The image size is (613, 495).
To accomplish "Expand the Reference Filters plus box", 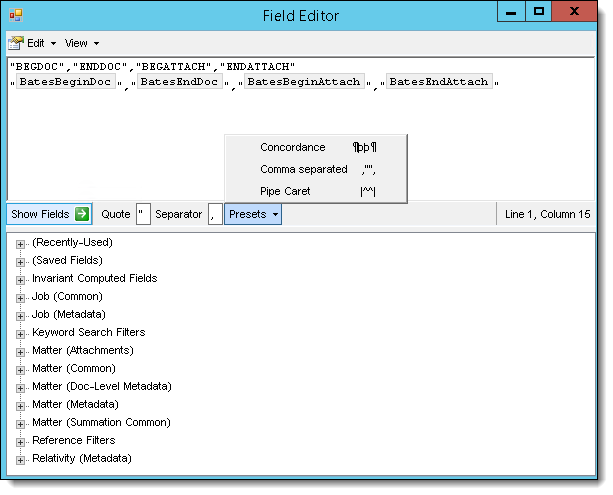I will [x=20, y=442].
